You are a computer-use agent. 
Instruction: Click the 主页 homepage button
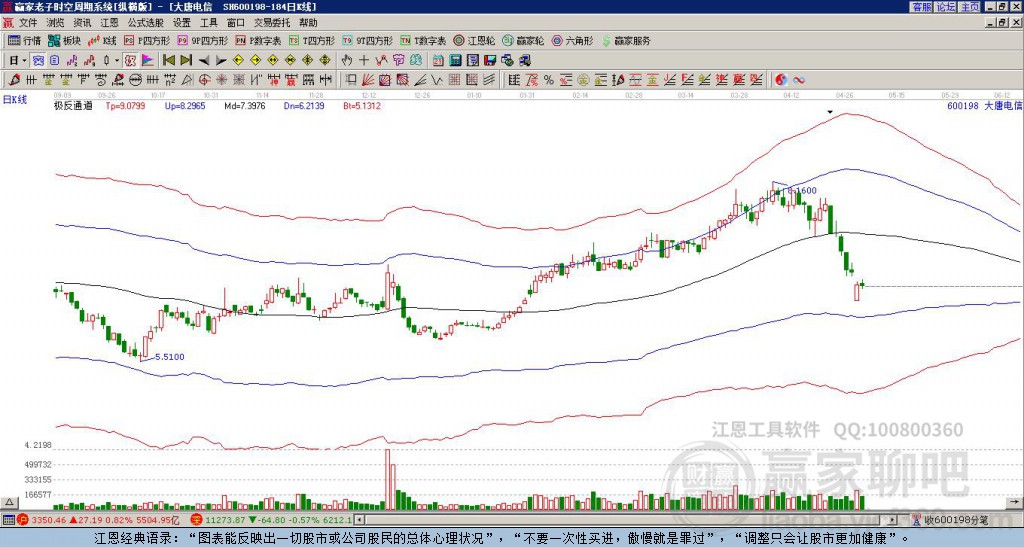(x=969, y=7)
